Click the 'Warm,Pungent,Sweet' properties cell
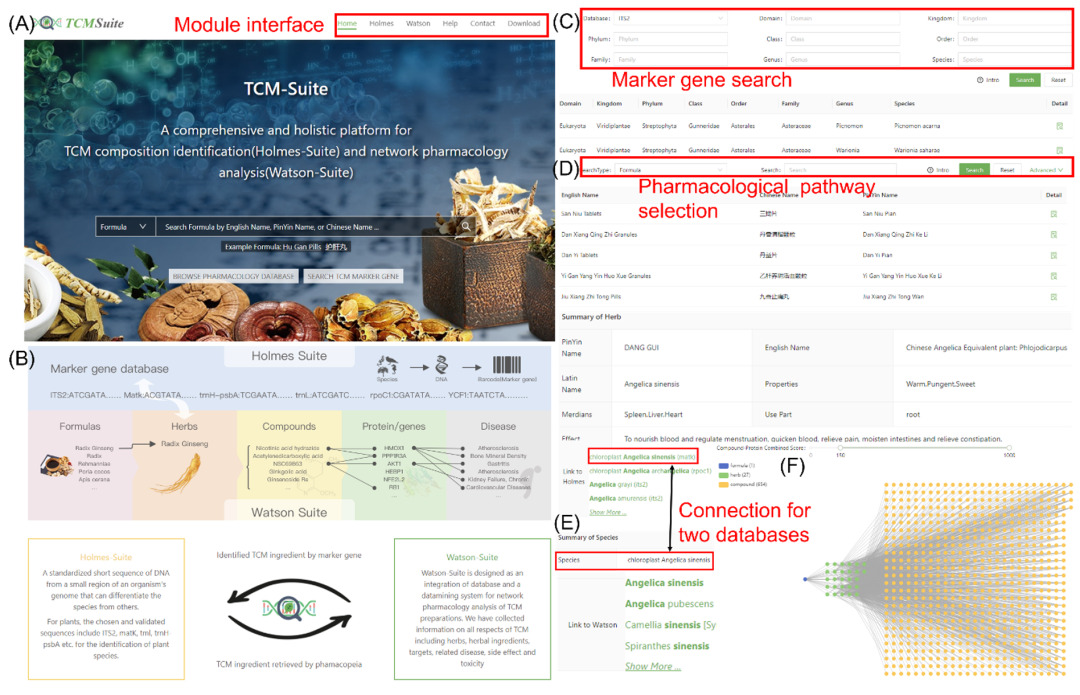Viewport: 1080px width, 695px height. pyautogui.click(x=940, y=384)
